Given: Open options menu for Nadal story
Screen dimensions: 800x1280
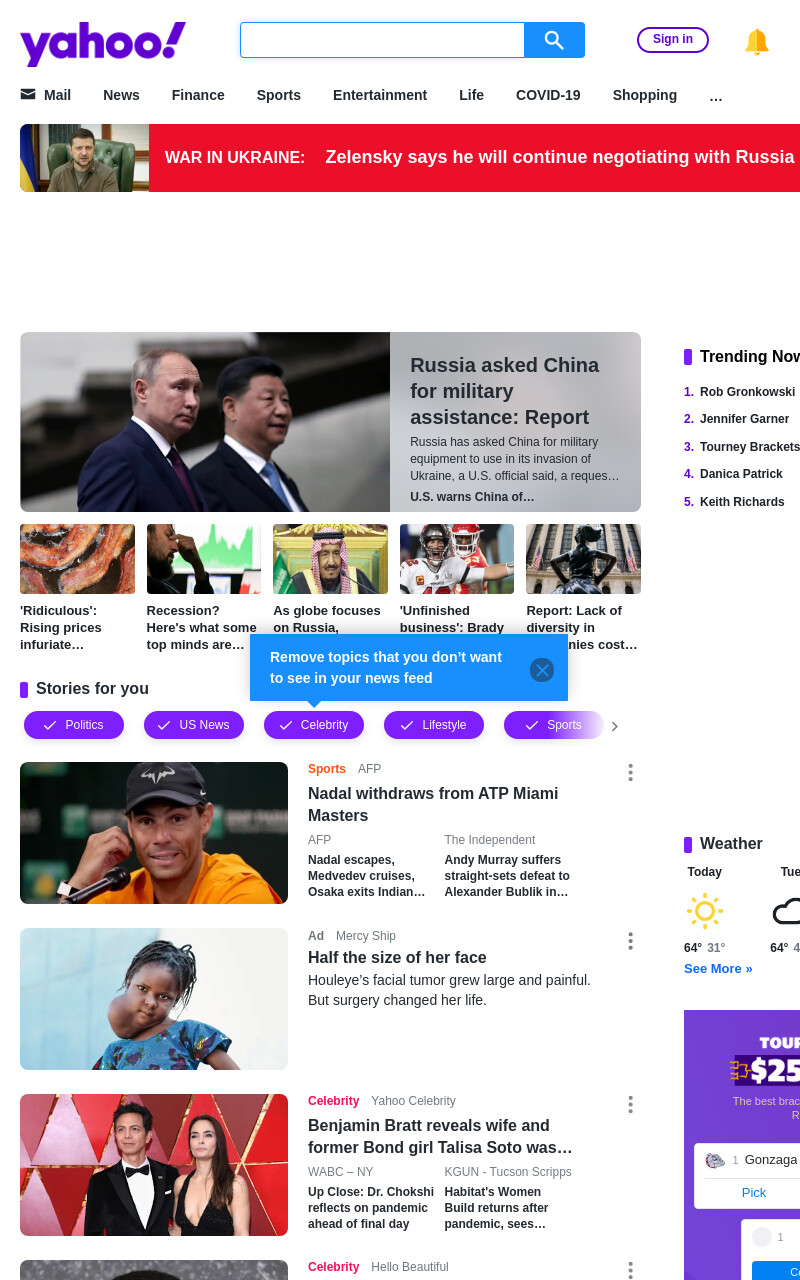Looking at the screenshot, I should point(630,772).
